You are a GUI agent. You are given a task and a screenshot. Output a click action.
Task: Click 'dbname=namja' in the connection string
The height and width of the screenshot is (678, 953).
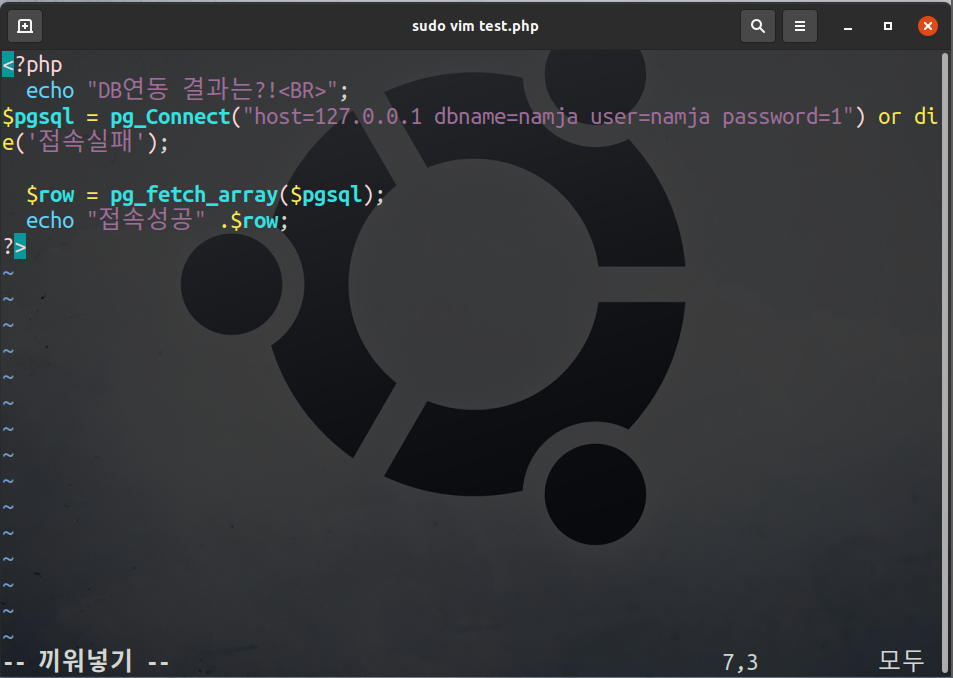click(506, 117)
